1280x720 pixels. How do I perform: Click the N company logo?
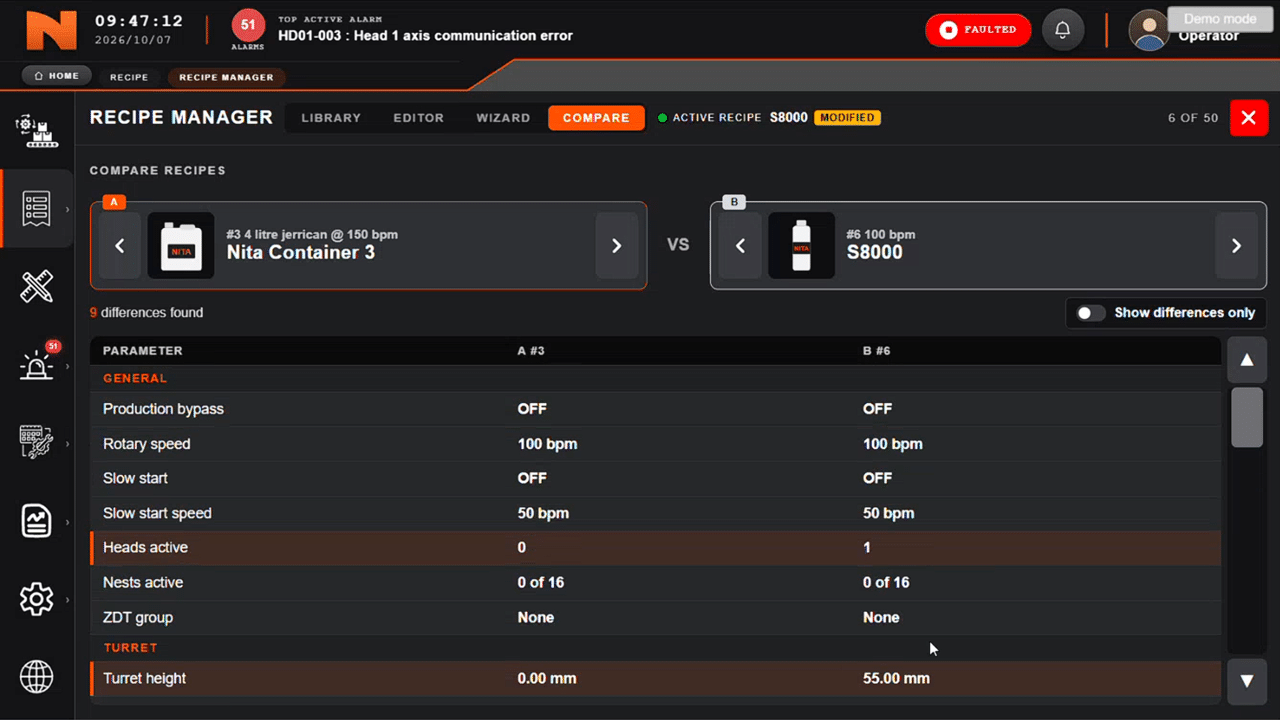[51, 30]
